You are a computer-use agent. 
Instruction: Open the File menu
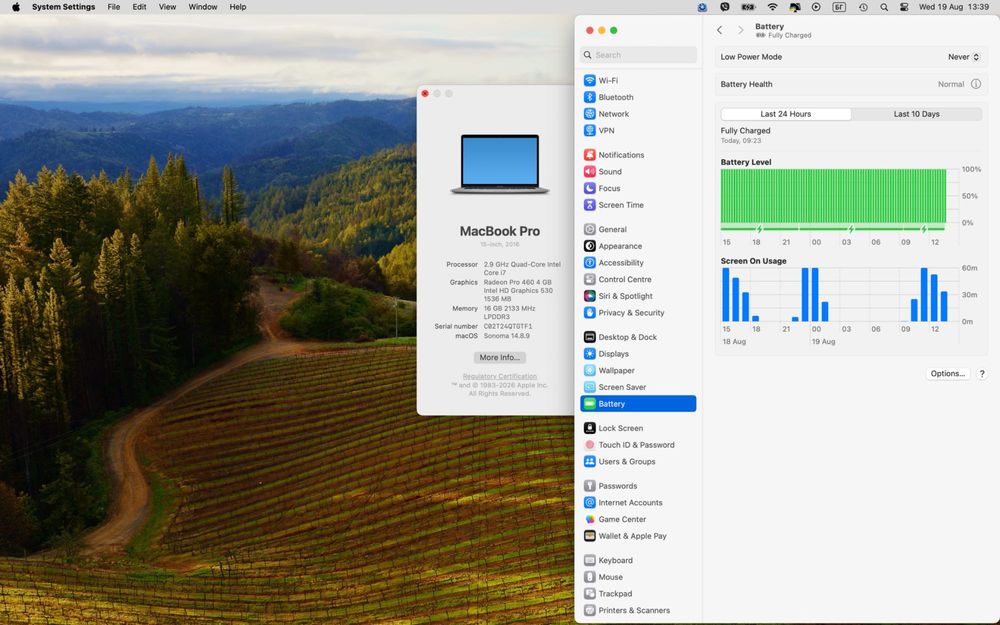114,7
